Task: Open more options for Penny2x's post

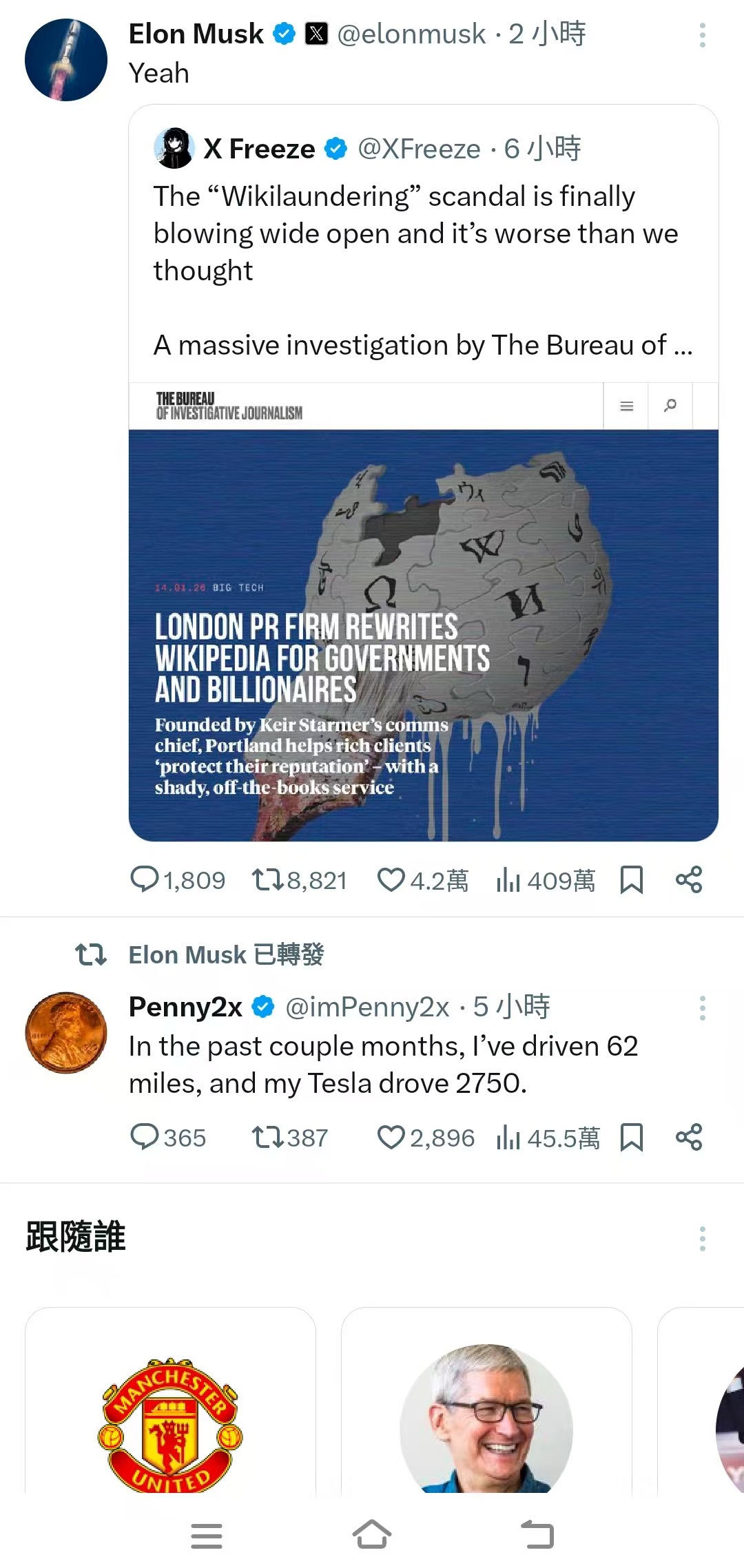Action: click(x=702, y=1008)
